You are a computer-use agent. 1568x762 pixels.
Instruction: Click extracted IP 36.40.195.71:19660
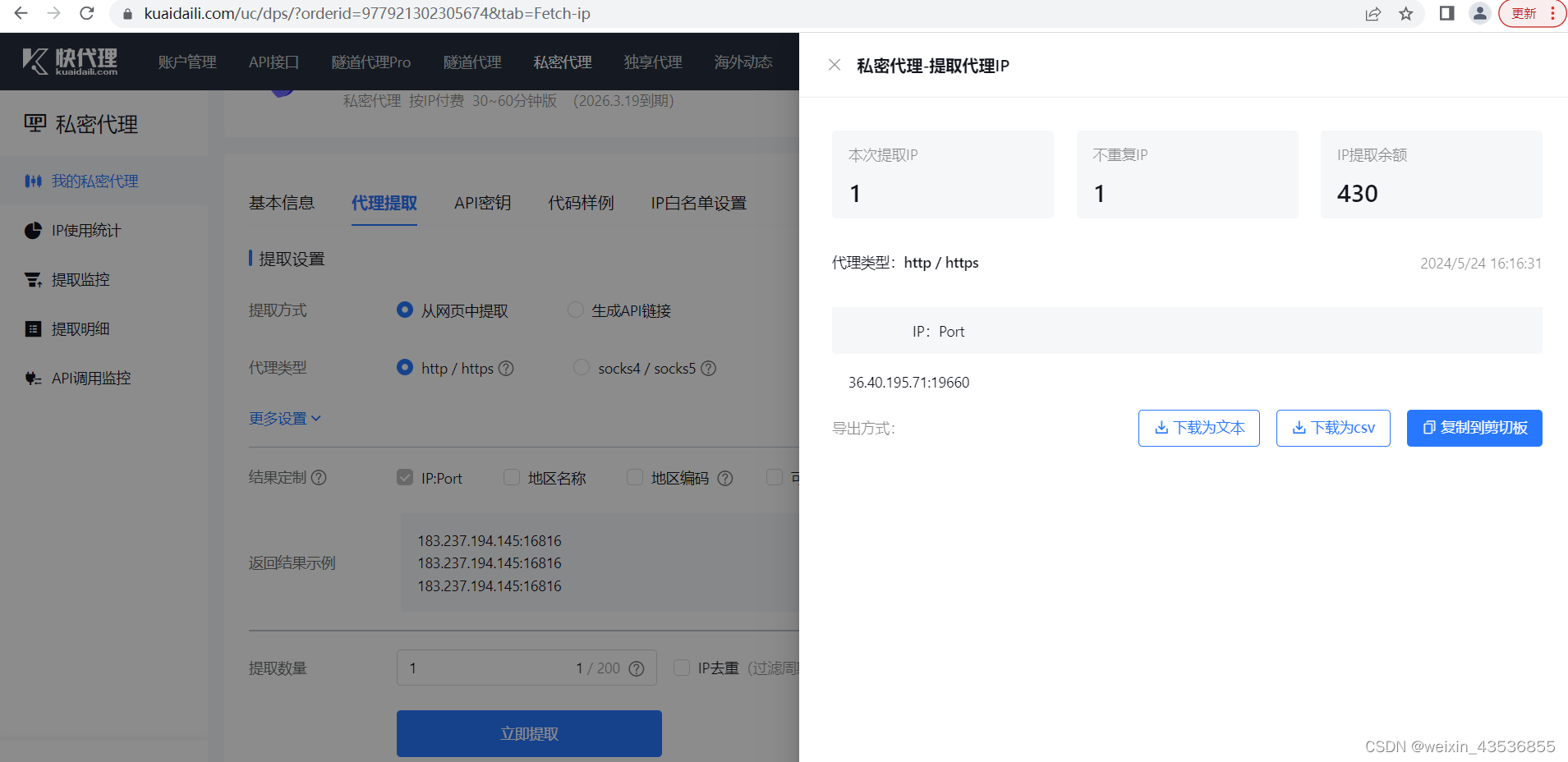[x=908, y=383]
